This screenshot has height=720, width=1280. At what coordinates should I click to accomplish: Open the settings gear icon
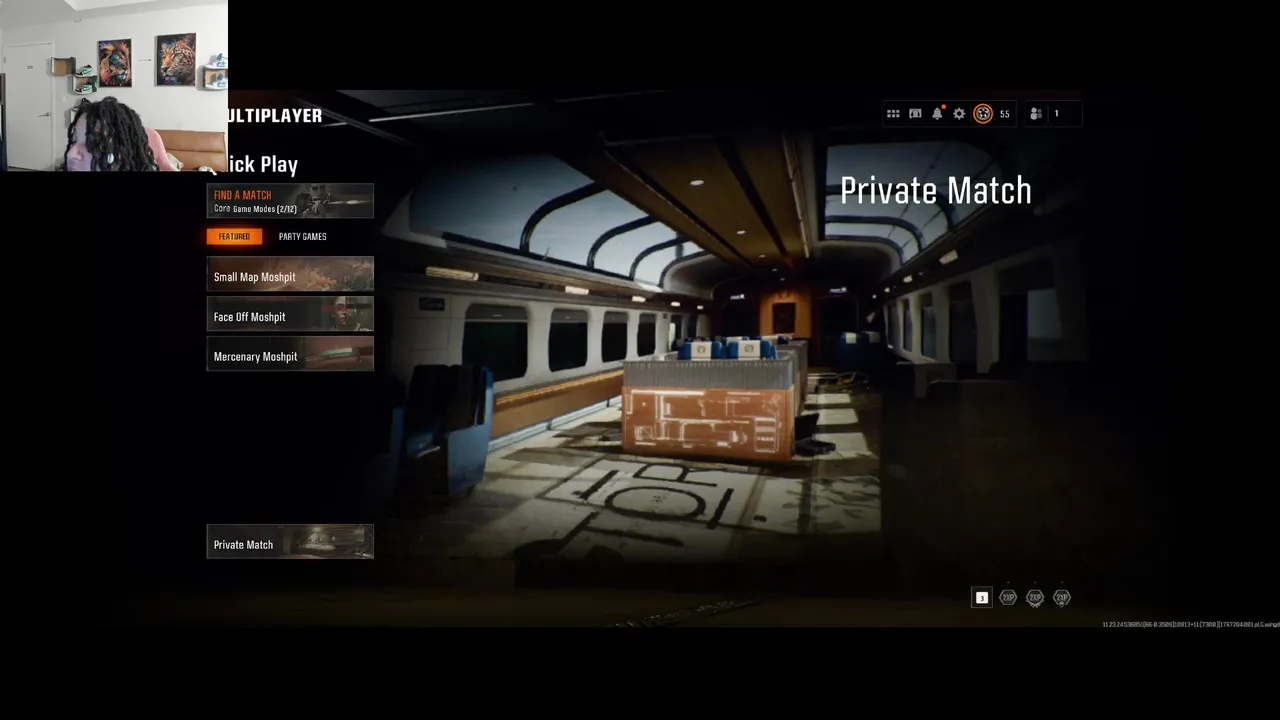point(959,114)
